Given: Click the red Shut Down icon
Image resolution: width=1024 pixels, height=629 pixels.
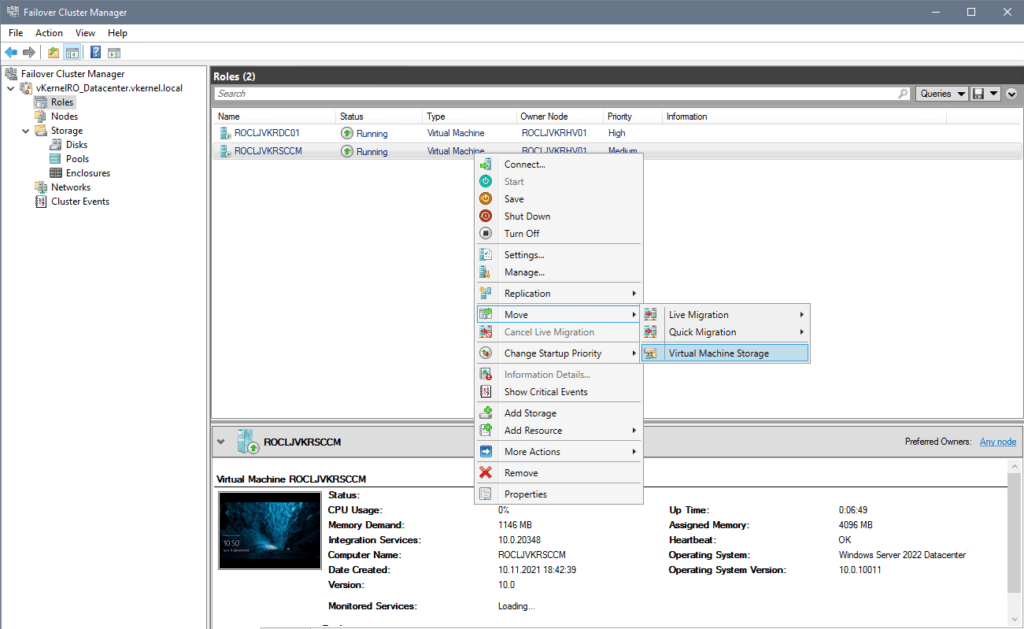Looking at the screenshot, I should [x=485, y=216].
